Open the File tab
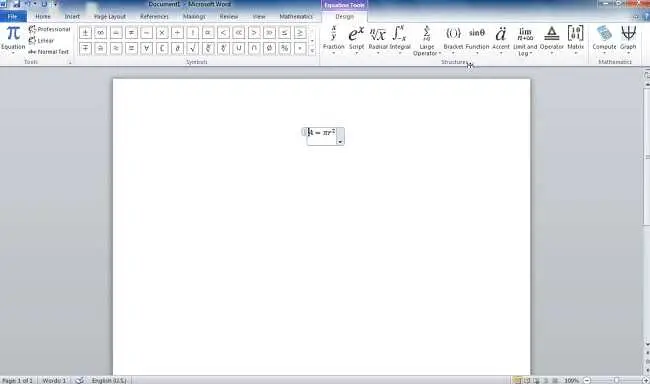650x384 pixels. click(13, 17)
